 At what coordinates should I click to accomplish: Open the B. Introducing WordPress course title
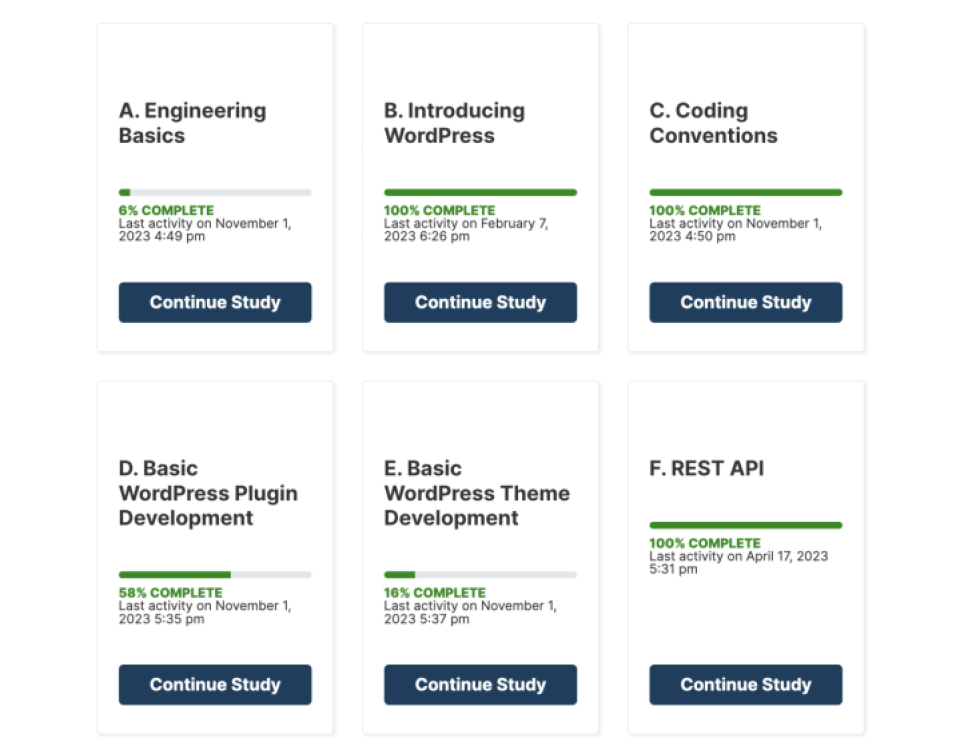[x=454, y=123]
